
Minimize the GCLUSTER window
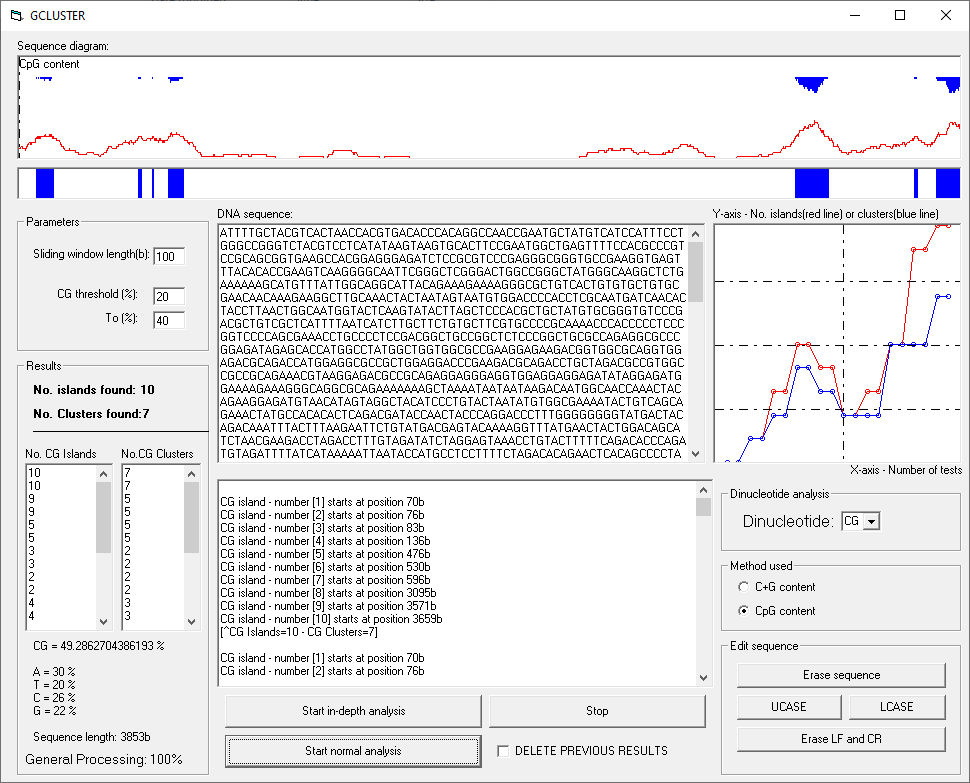tap(855, 15)
